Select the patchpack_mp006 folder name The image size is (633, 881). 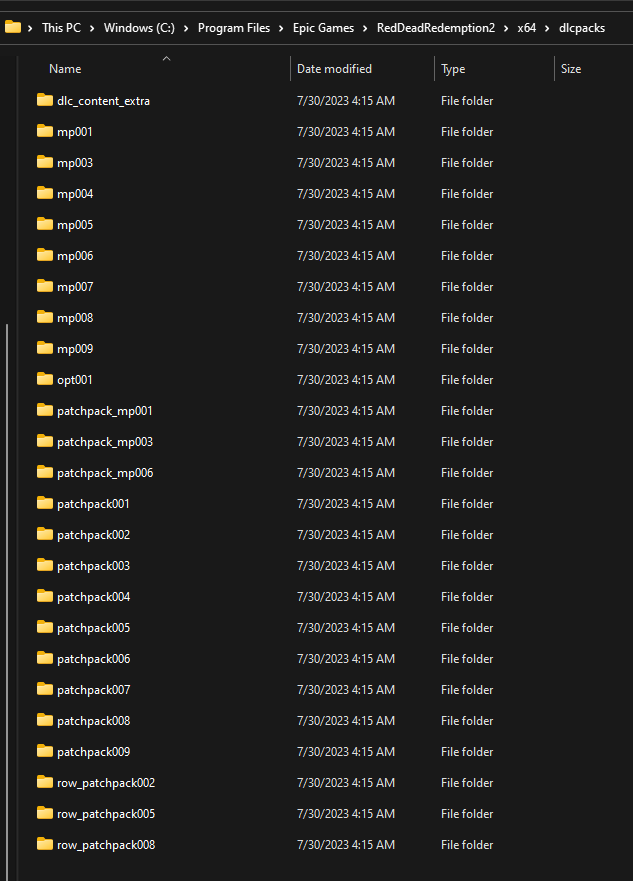[105, 473]
